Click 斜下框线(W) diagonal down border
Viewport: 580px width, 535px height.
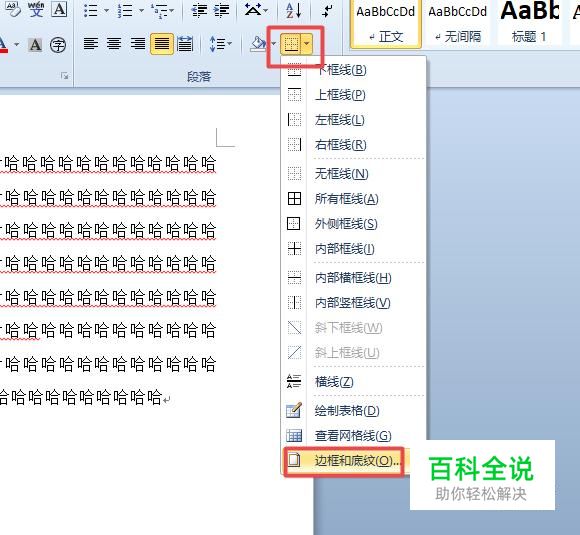tap(353, 327)
